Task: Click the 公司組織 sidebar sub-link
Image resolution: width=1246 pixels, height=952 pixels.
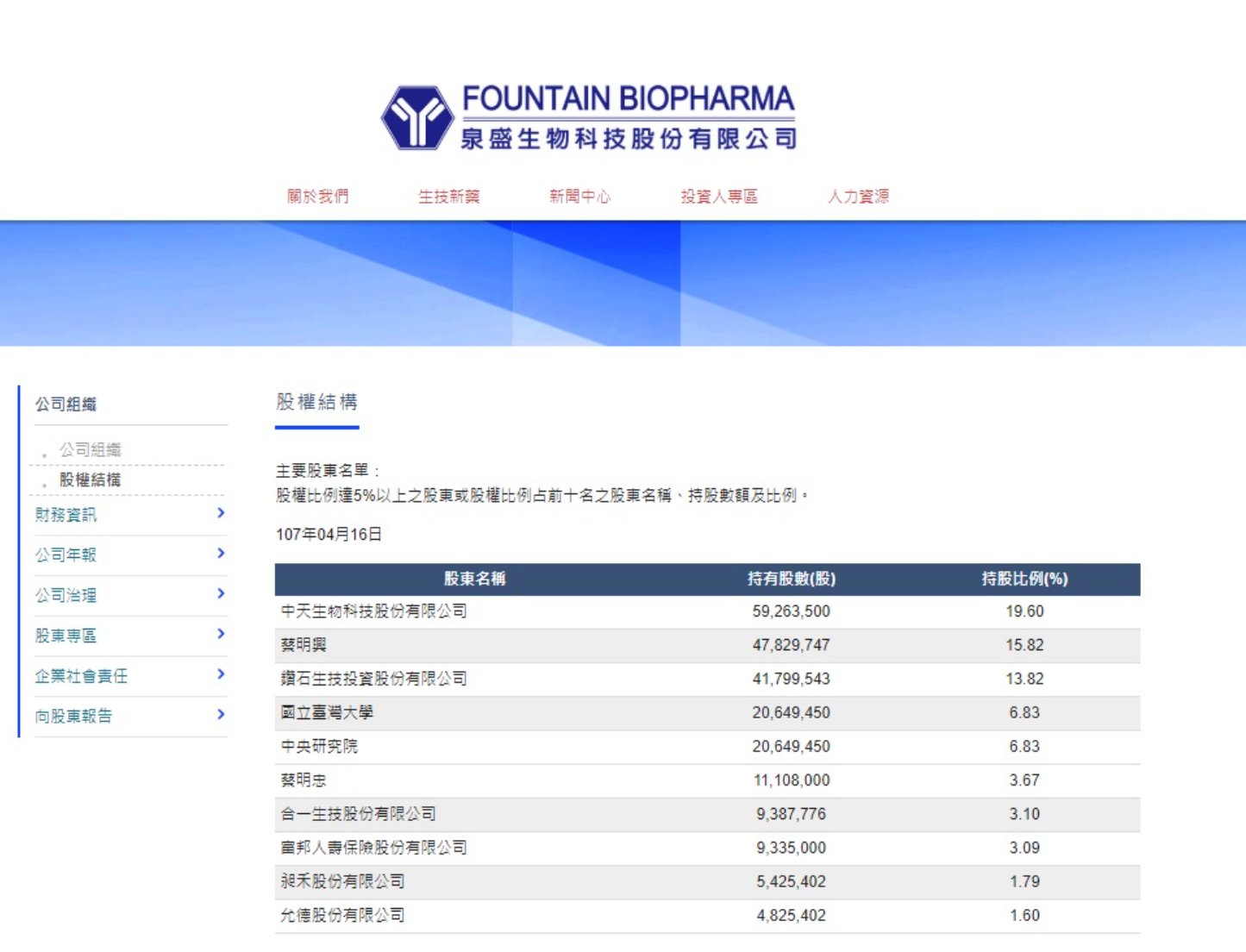Action: [x=90, y=450]
